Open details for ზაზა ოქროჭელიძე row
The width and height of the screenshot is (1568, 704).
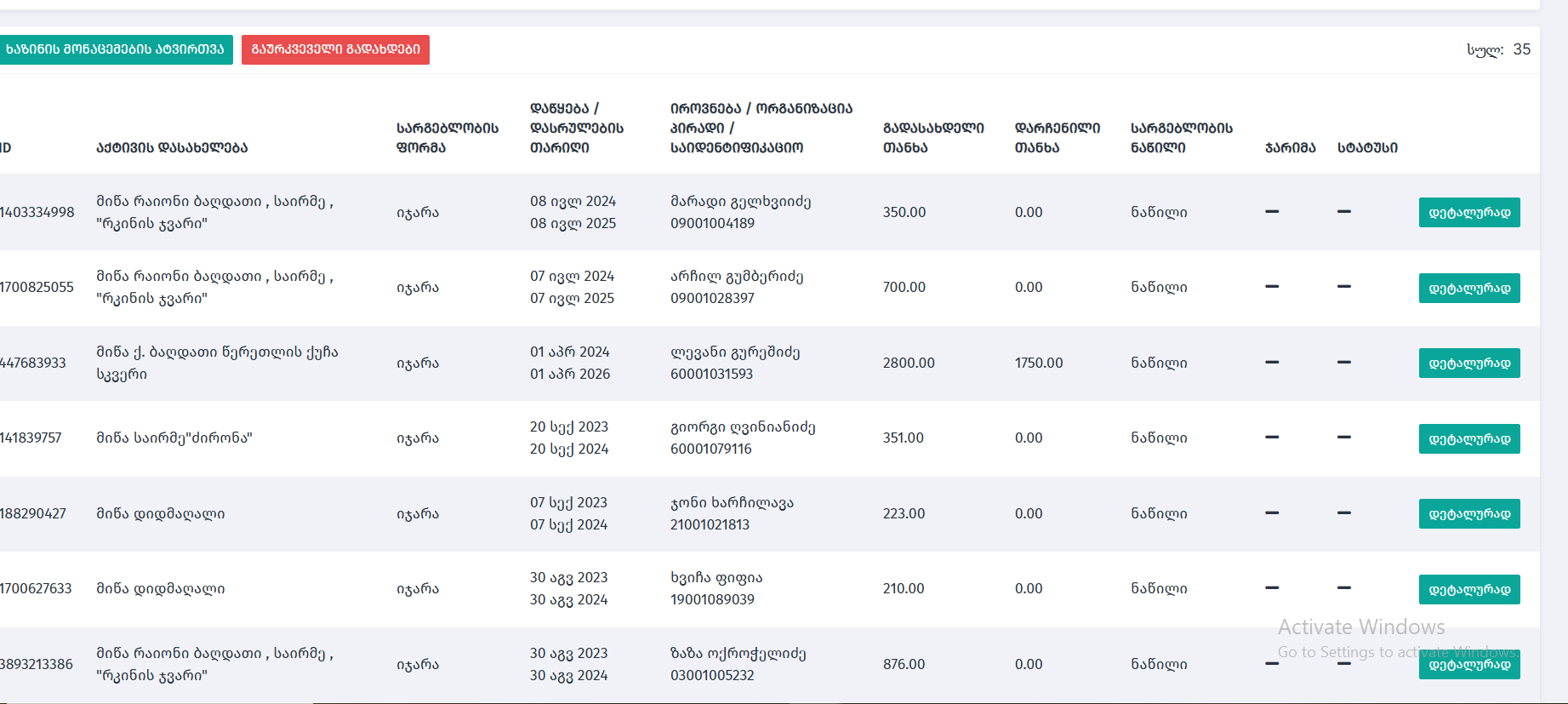click(x=1468, y=665)
